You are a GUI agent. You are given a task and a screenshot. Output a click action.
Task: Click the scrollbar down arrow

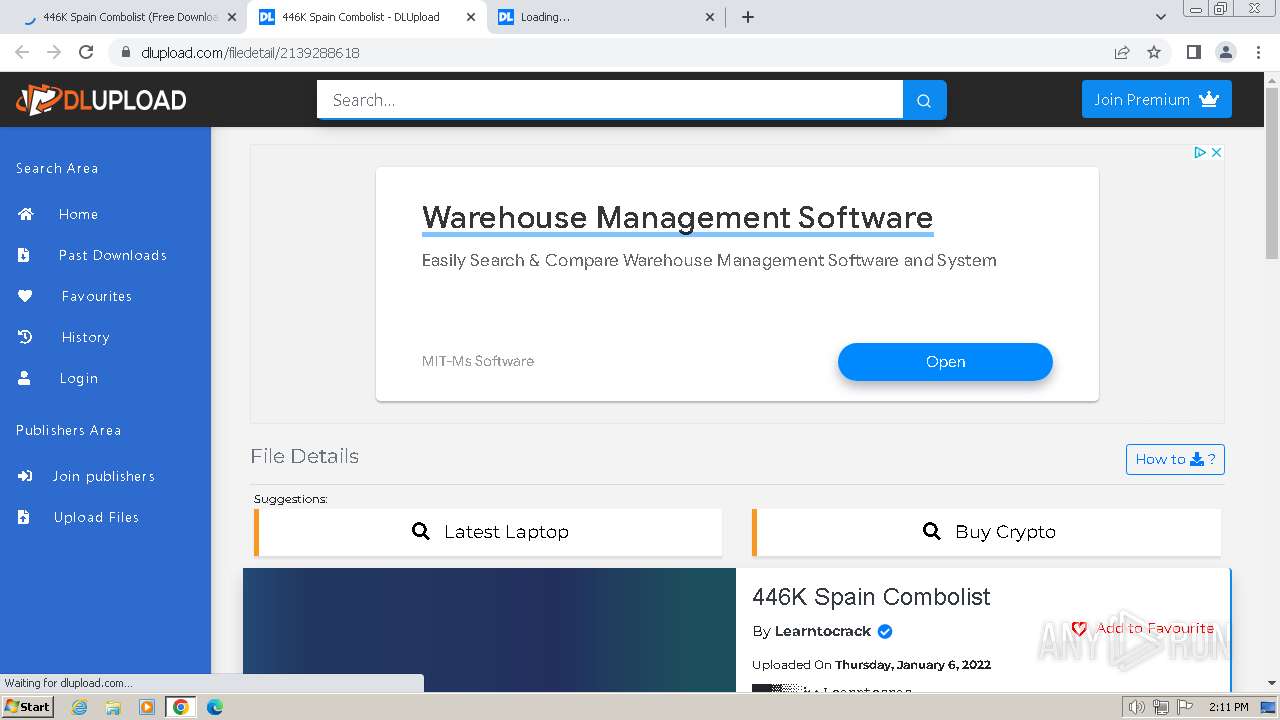[1272, 684]
